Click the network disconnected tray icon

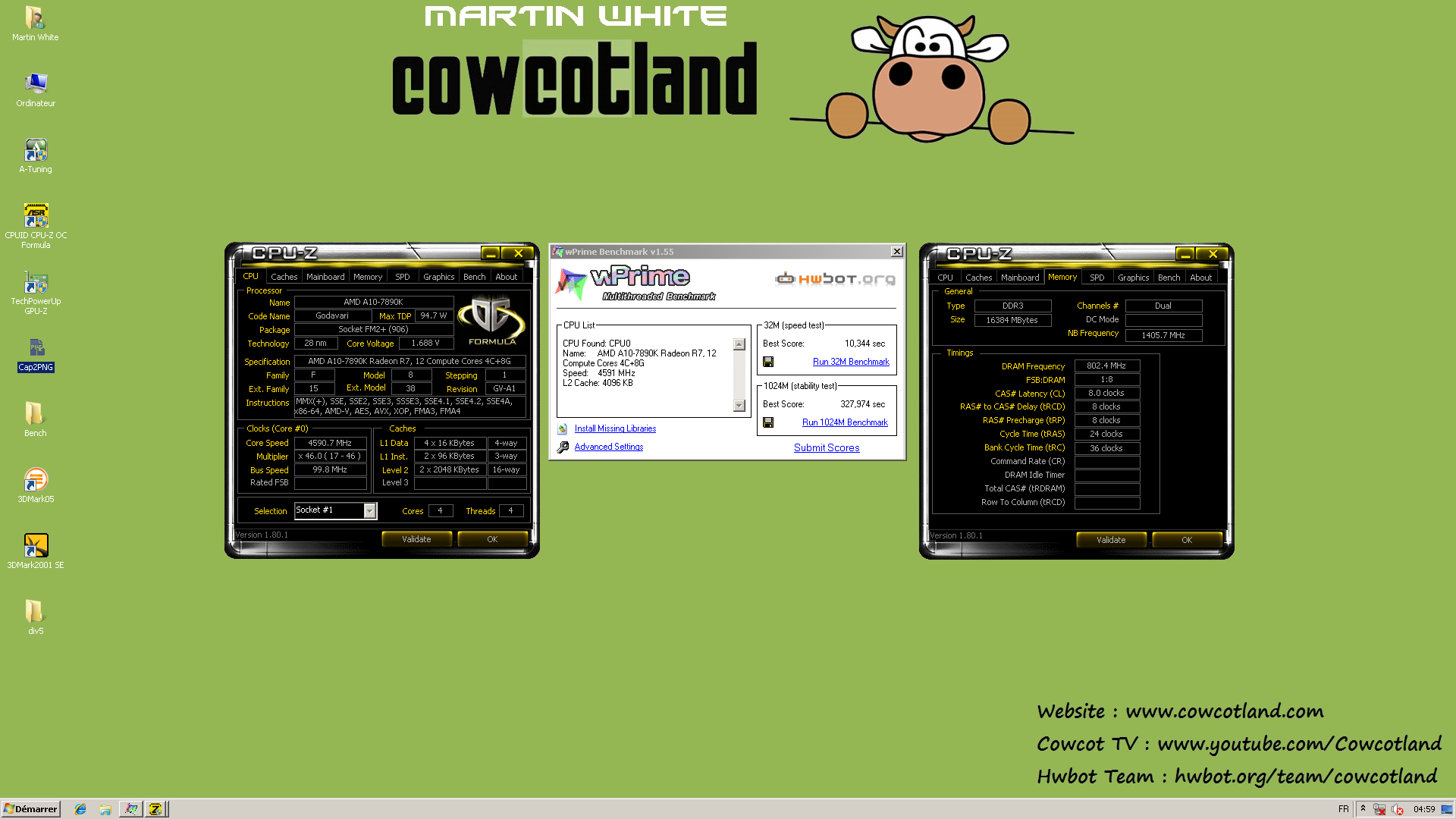(x=1379, y=810)
